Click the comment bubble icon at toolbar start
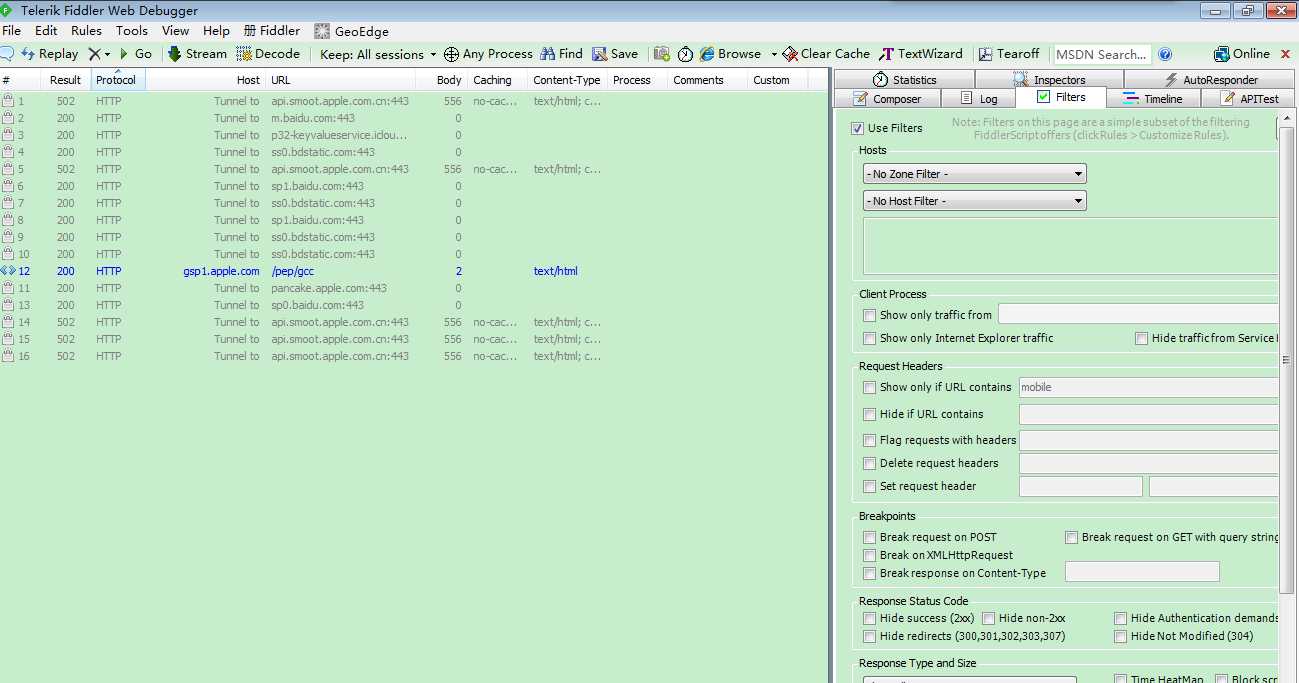Screen dimensions: 1299x683 point(6,54)
